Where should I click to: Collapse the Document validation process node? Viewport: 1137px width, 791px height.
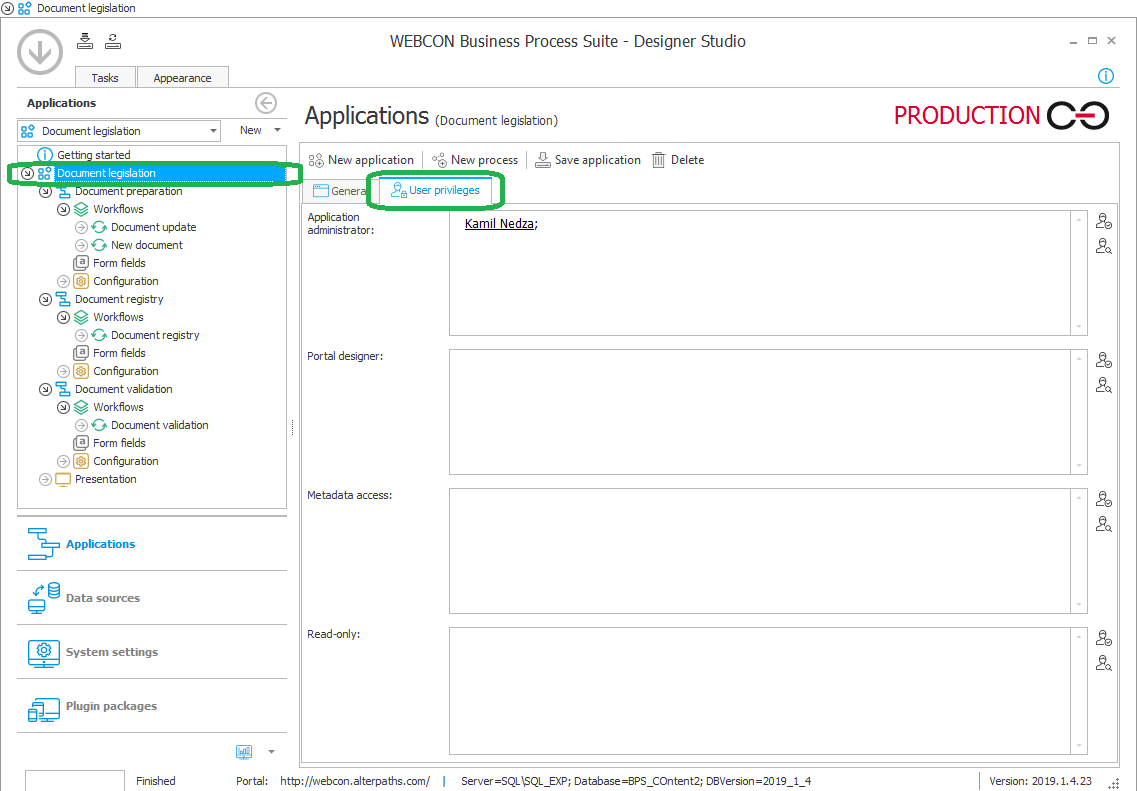(45, 389)
